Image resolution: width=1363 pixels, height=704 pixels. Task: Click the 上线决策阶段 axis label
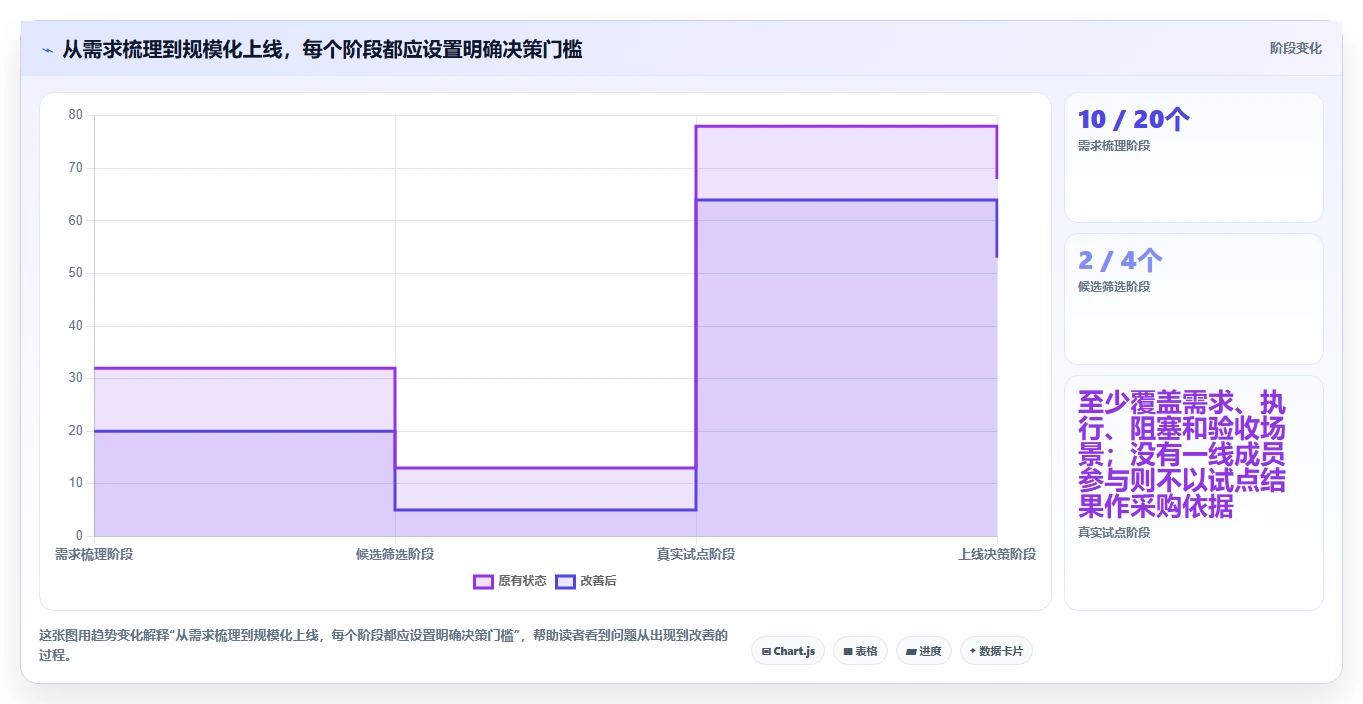tap(997, 554)
